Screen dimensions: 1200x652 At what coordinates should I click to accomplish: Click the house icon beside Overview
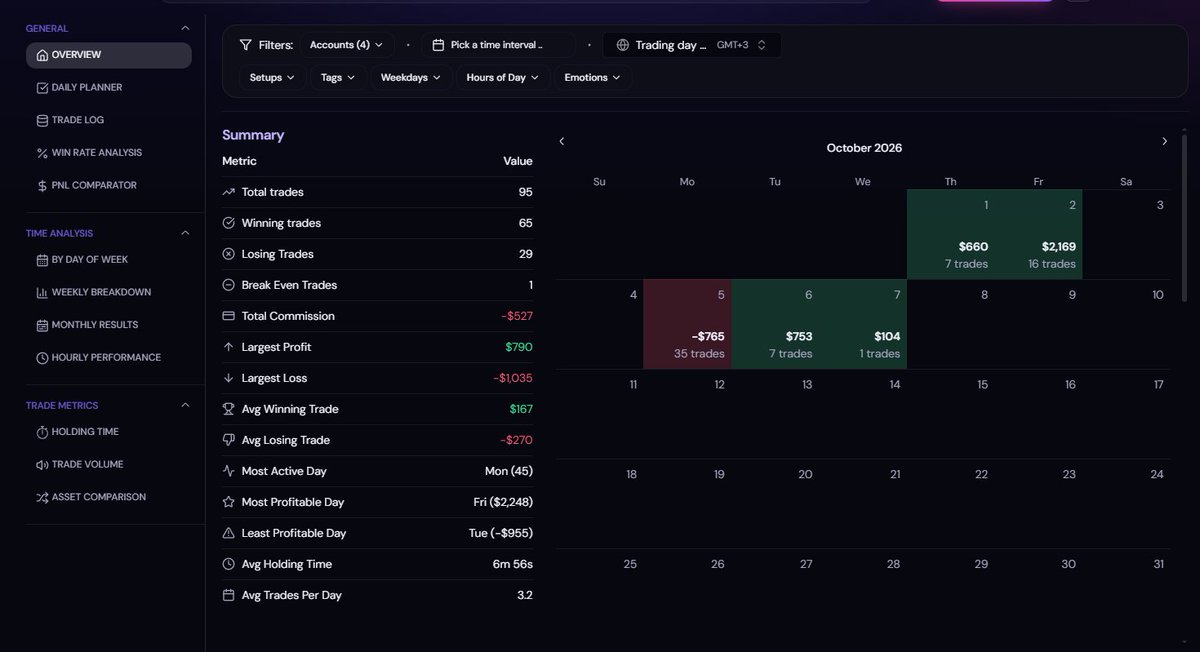coord(42,55)
